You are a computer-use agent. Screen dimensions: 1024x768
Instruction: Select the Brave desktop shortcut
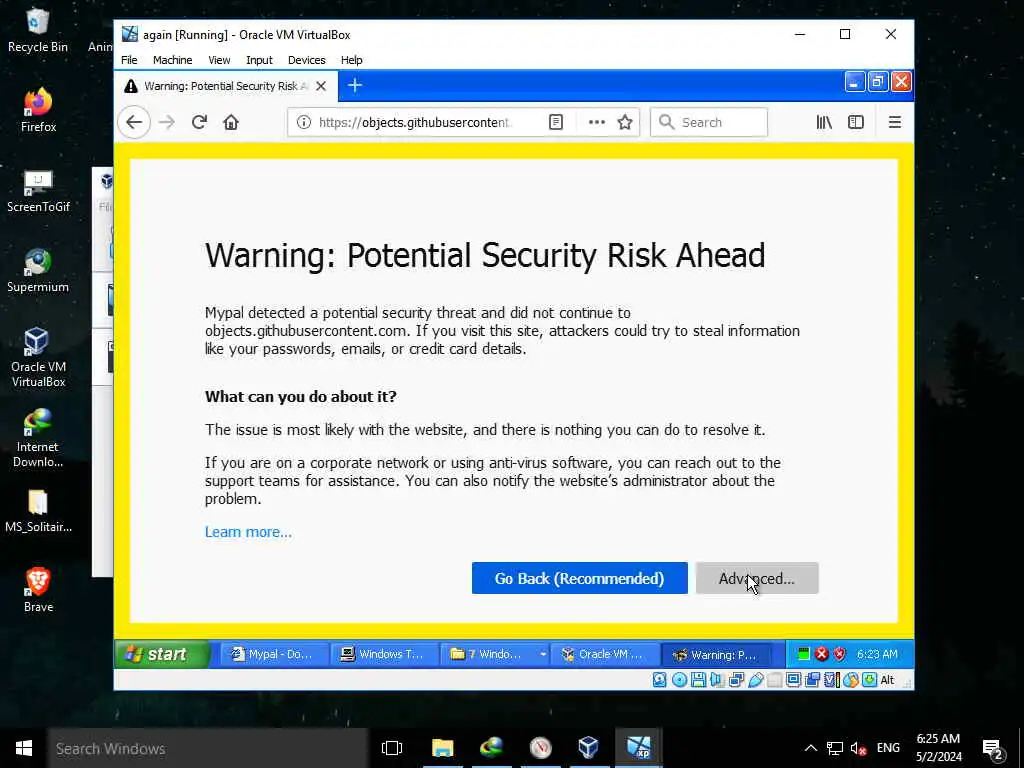click(x=38, y=590)
